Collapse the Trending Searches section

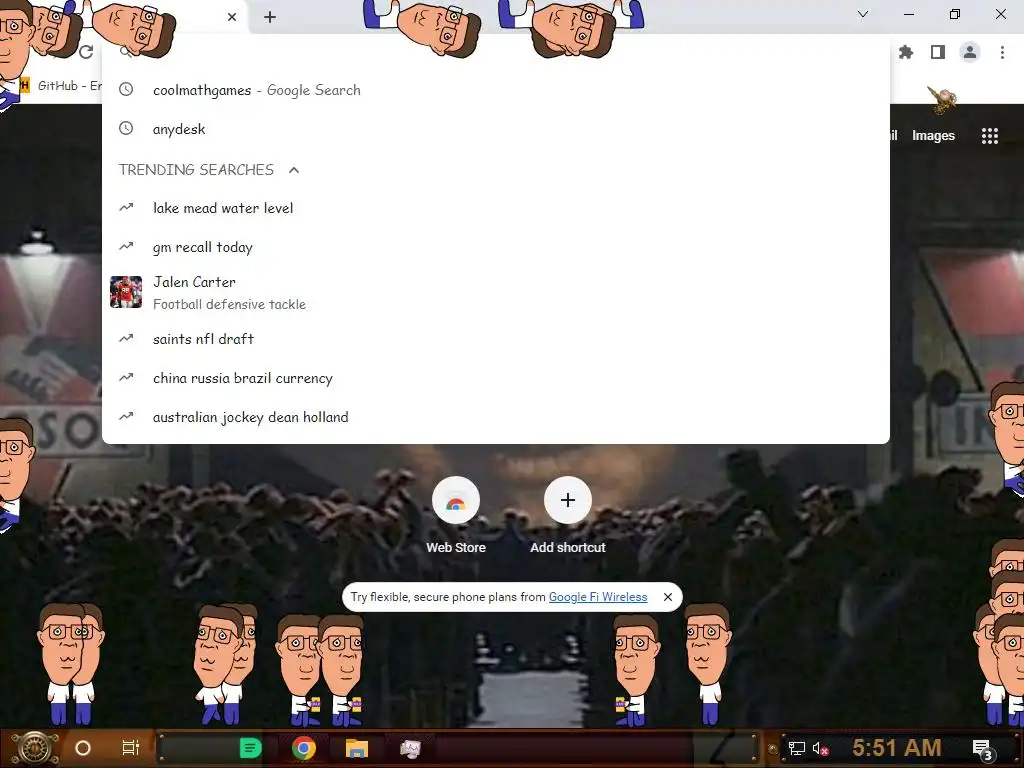tap(294, 170)
